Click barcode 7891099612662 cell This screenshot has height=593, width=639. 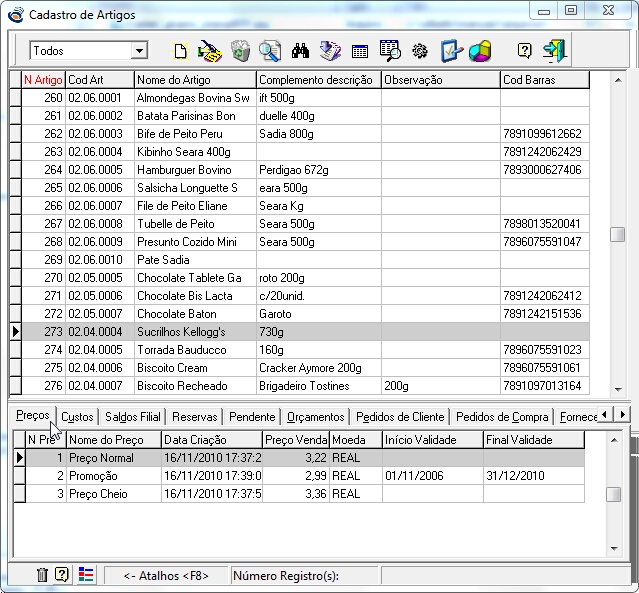pos(544,134)
